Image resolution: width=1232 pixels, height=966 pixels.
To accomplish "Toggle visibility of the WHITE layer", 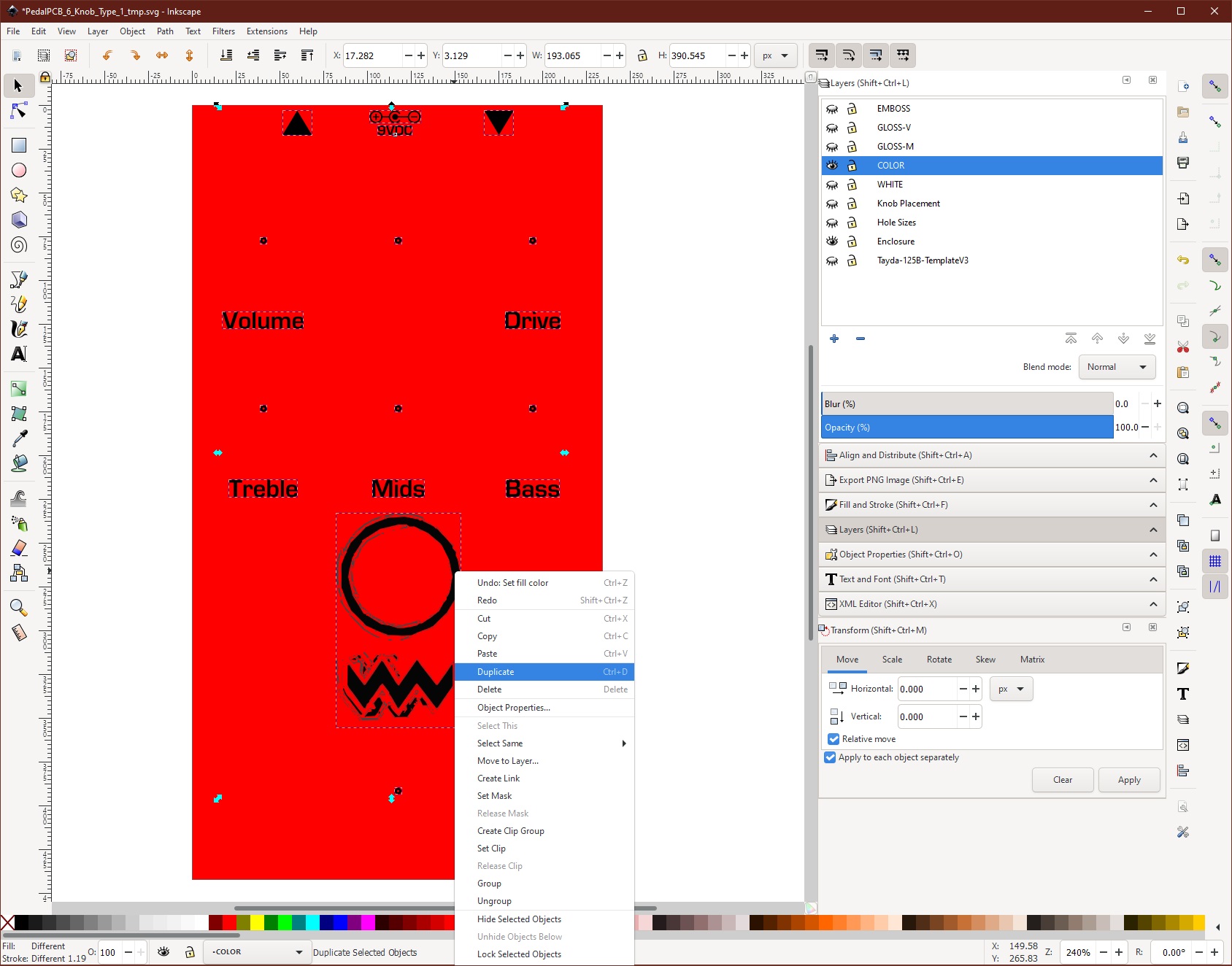I will click(832, 185).
